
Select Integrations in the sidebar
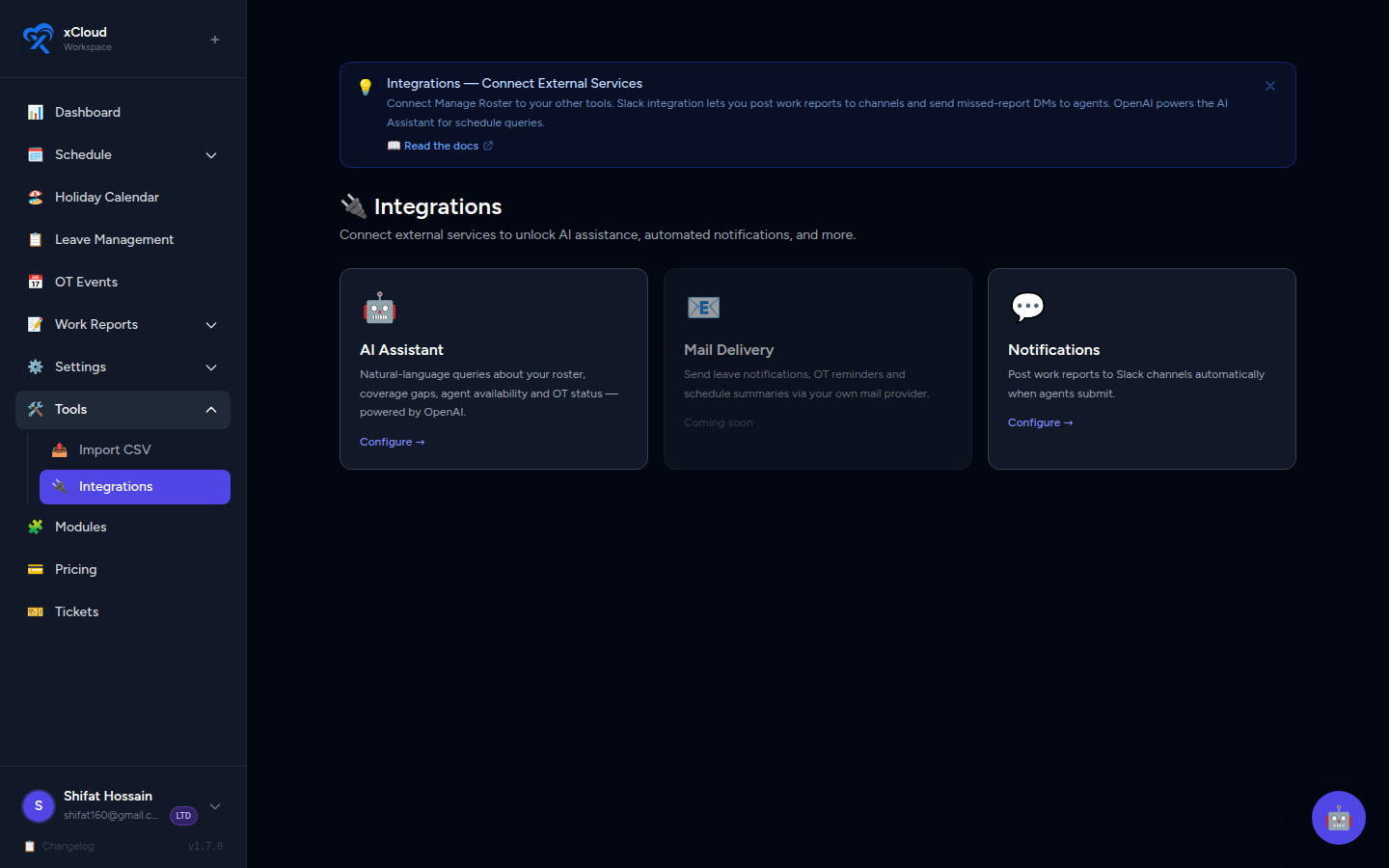[114, 486]
